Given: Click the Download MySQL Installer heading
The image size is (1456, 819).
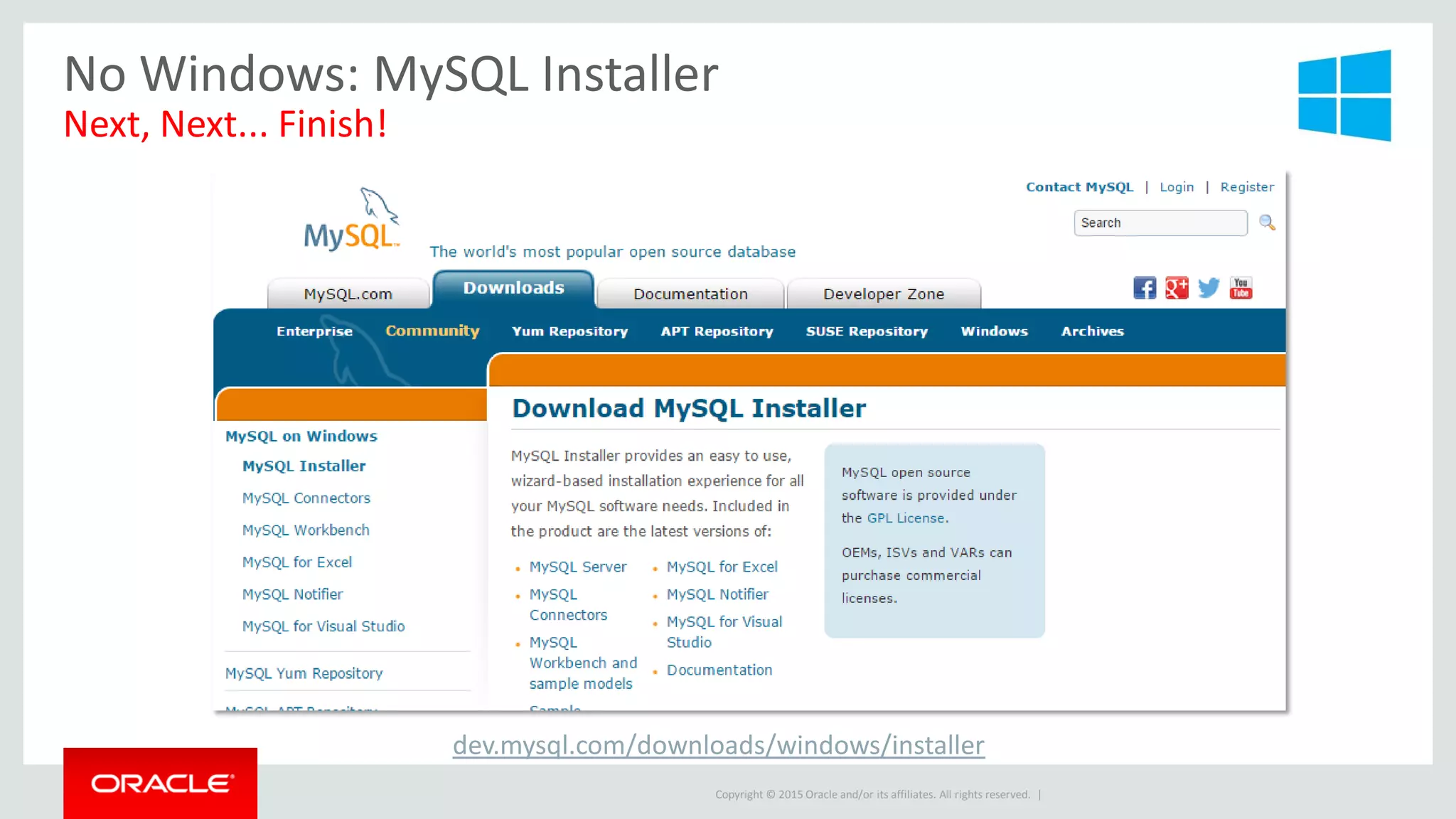Looking at the screenshot, I should 689,409.
